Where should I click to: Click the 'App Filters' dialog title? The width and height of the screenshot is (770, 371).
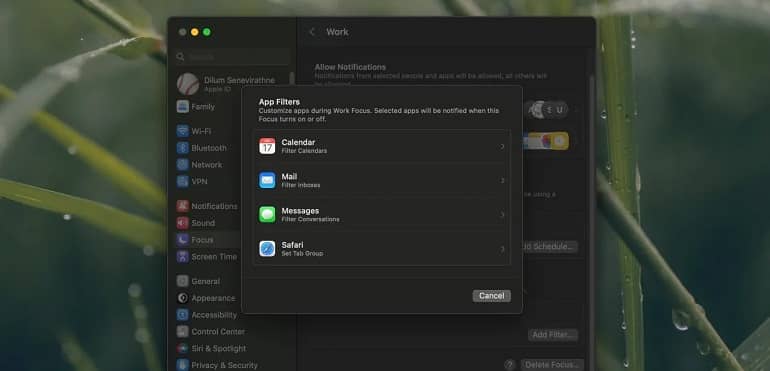279,102
